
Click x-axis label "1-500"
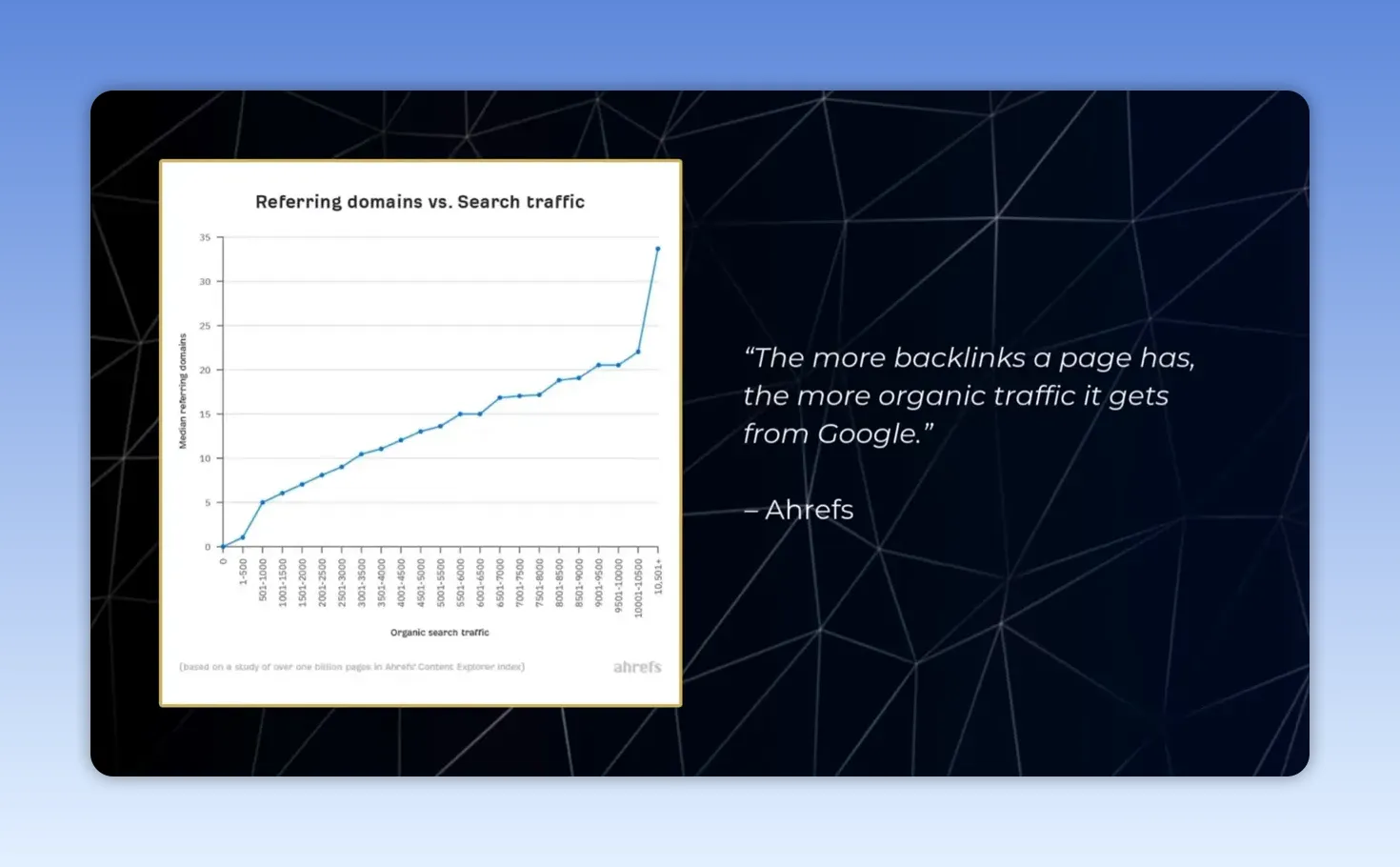tap(243, 573)
